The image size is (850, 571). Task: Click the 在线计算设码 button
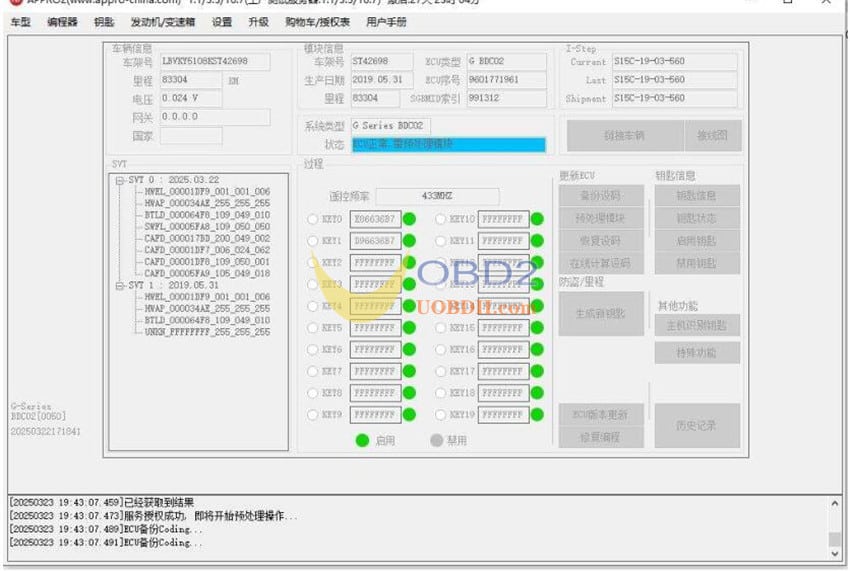point(601,264)
